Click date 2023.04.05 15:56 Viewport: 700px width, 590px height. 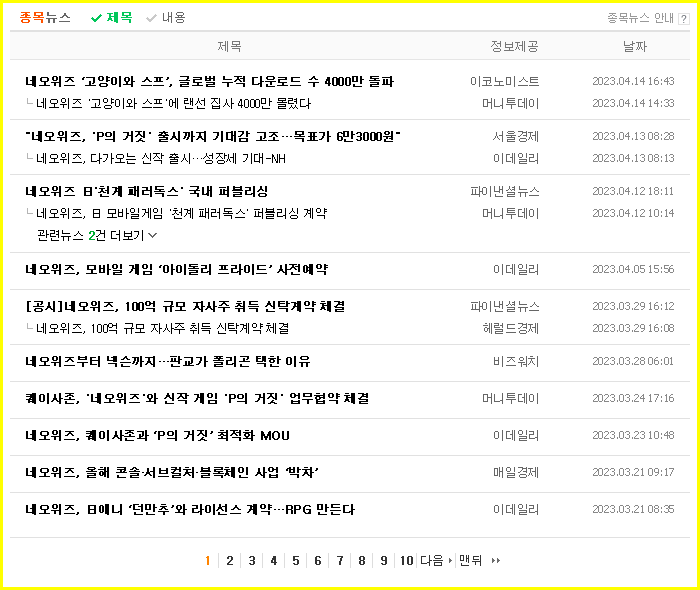[633, 269]
